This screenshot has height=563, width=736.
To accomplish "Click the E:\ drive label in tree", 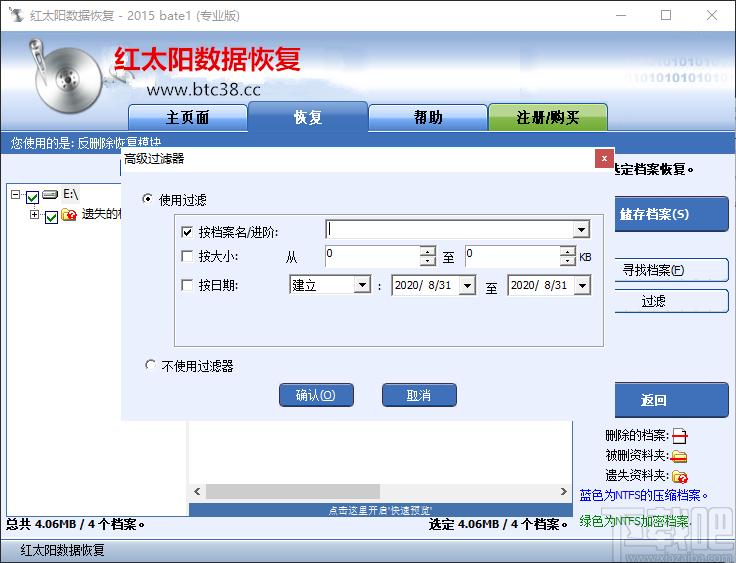I will (70, 194).
